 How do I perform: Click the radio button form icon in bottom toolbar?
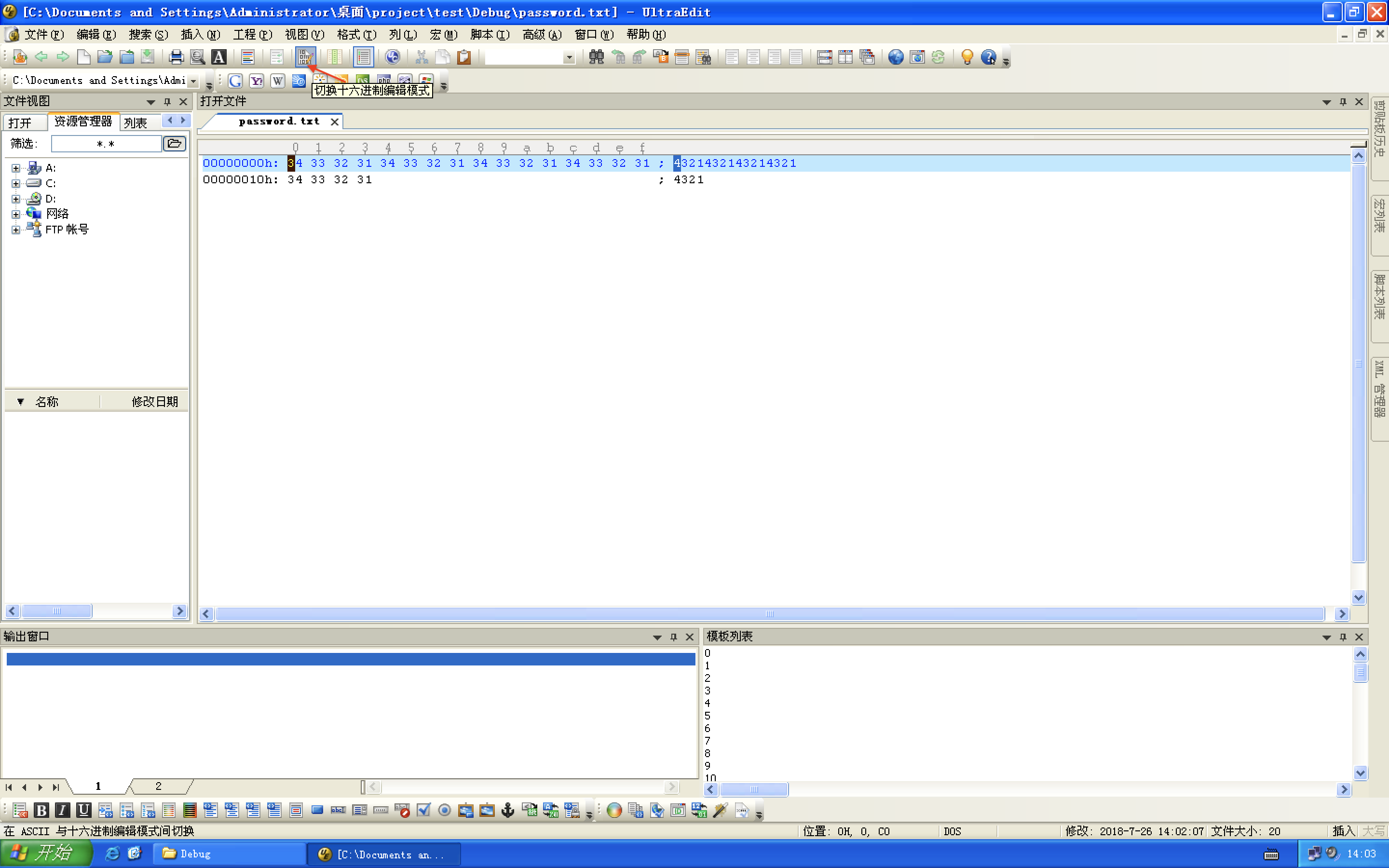point(444,810)
